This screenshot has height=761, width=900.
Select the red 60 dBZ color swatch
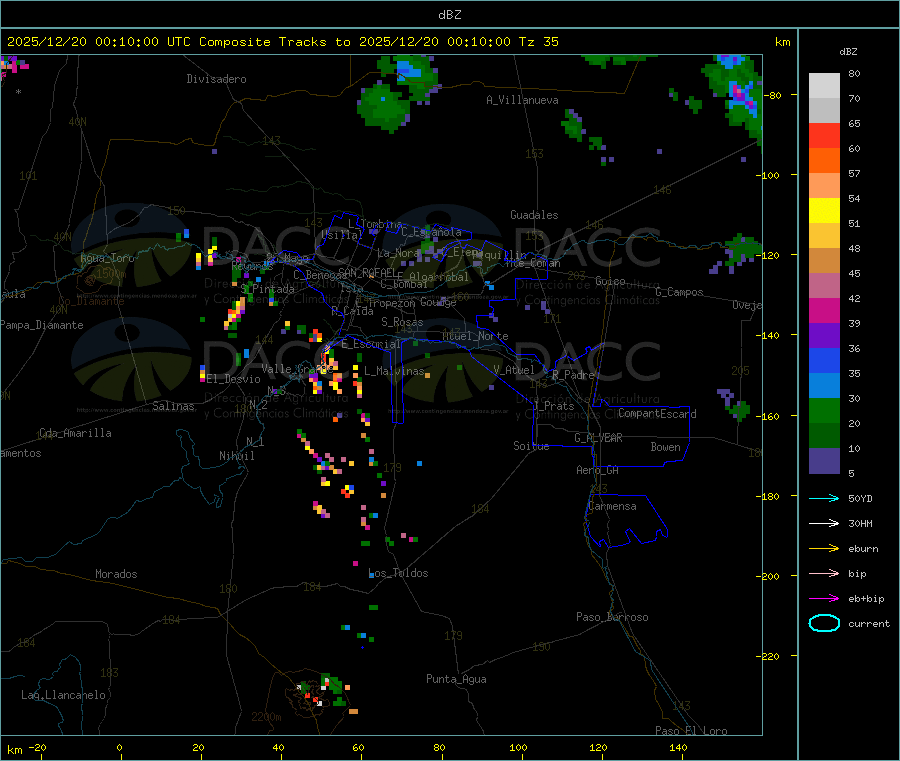(x=824, y=135)
